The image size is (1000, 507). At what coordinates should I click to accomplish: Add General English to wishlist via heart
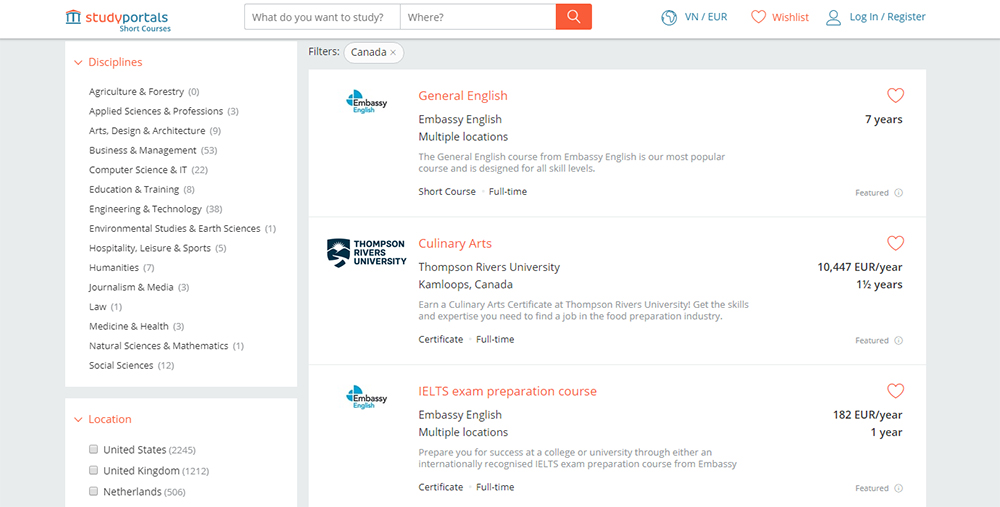coord(895,96)
